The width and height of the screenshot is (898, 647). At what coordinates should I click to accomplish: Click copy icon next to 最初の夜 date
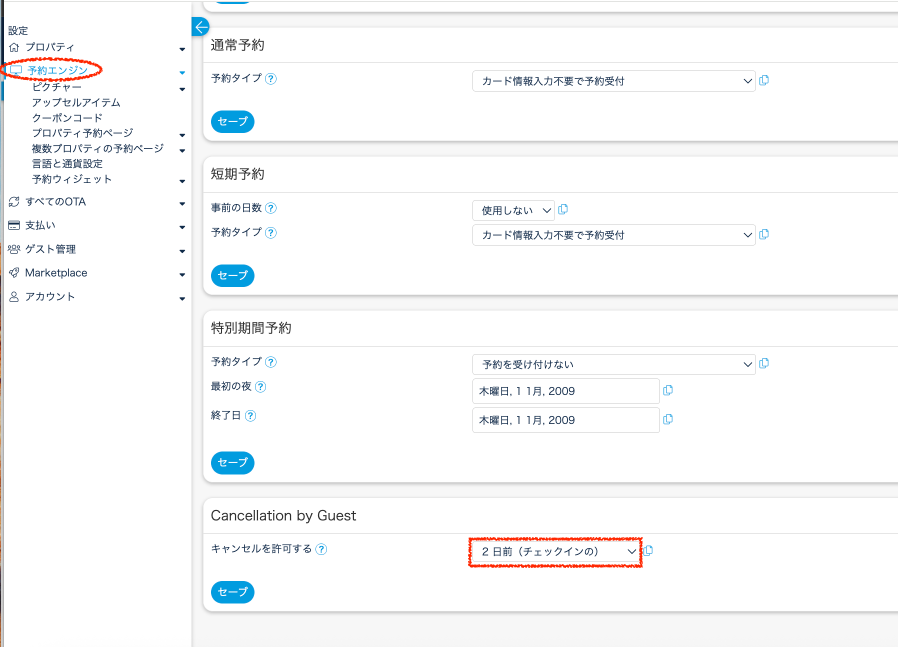click(x=668, y=390)
